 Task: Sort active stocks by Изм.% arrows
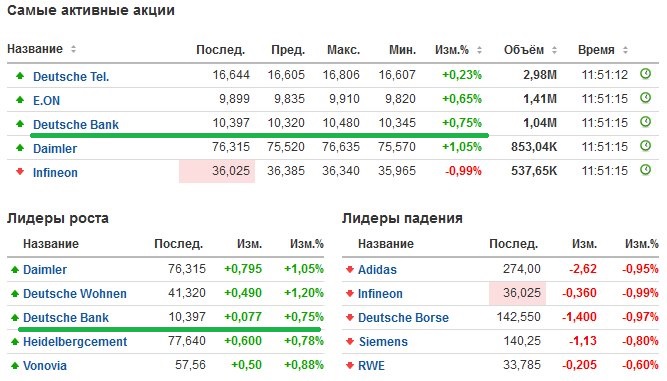click(x=479, y=50)
